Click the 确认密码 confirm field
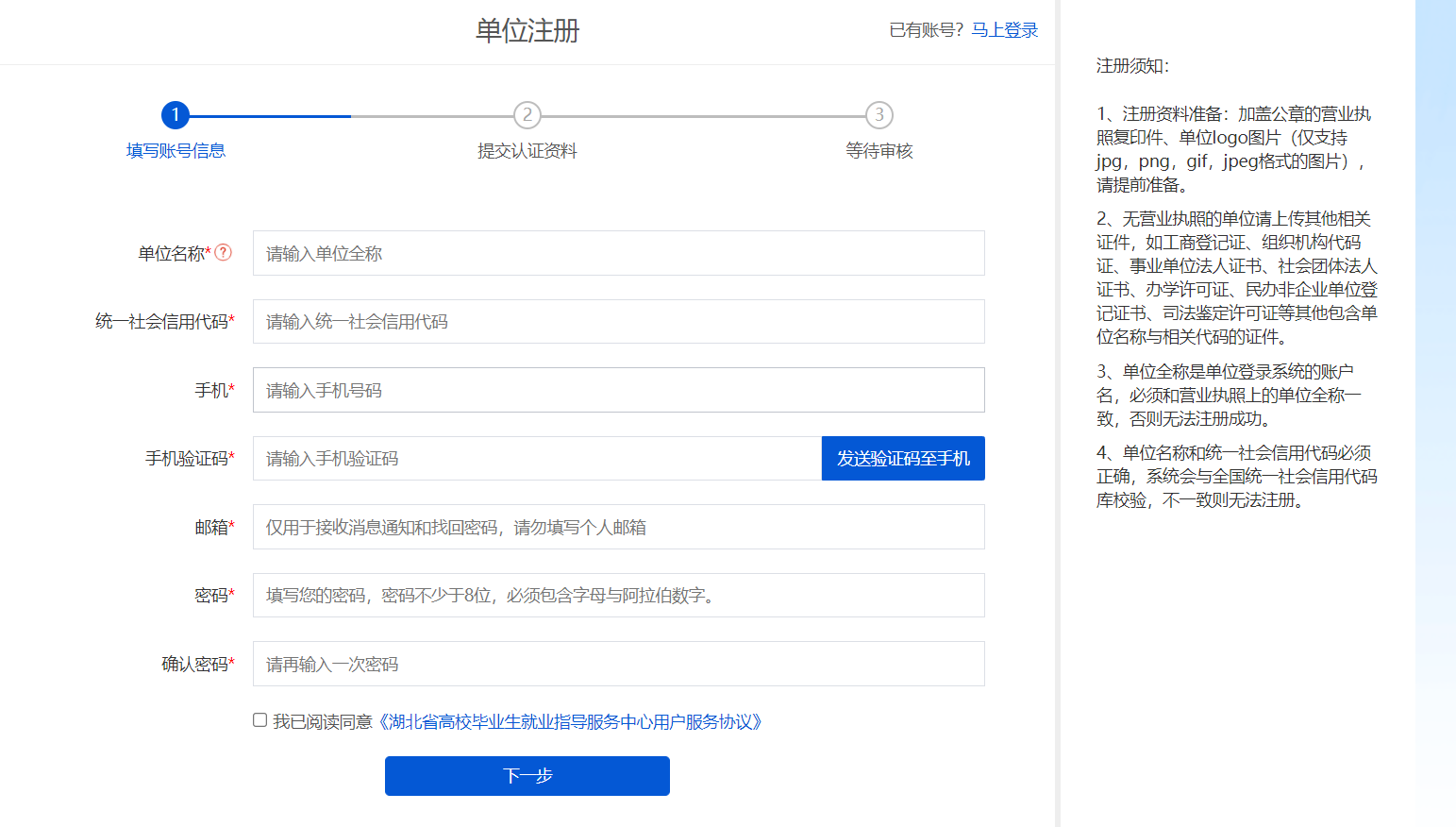This screenshot has height=827, width=1456. 618,664
